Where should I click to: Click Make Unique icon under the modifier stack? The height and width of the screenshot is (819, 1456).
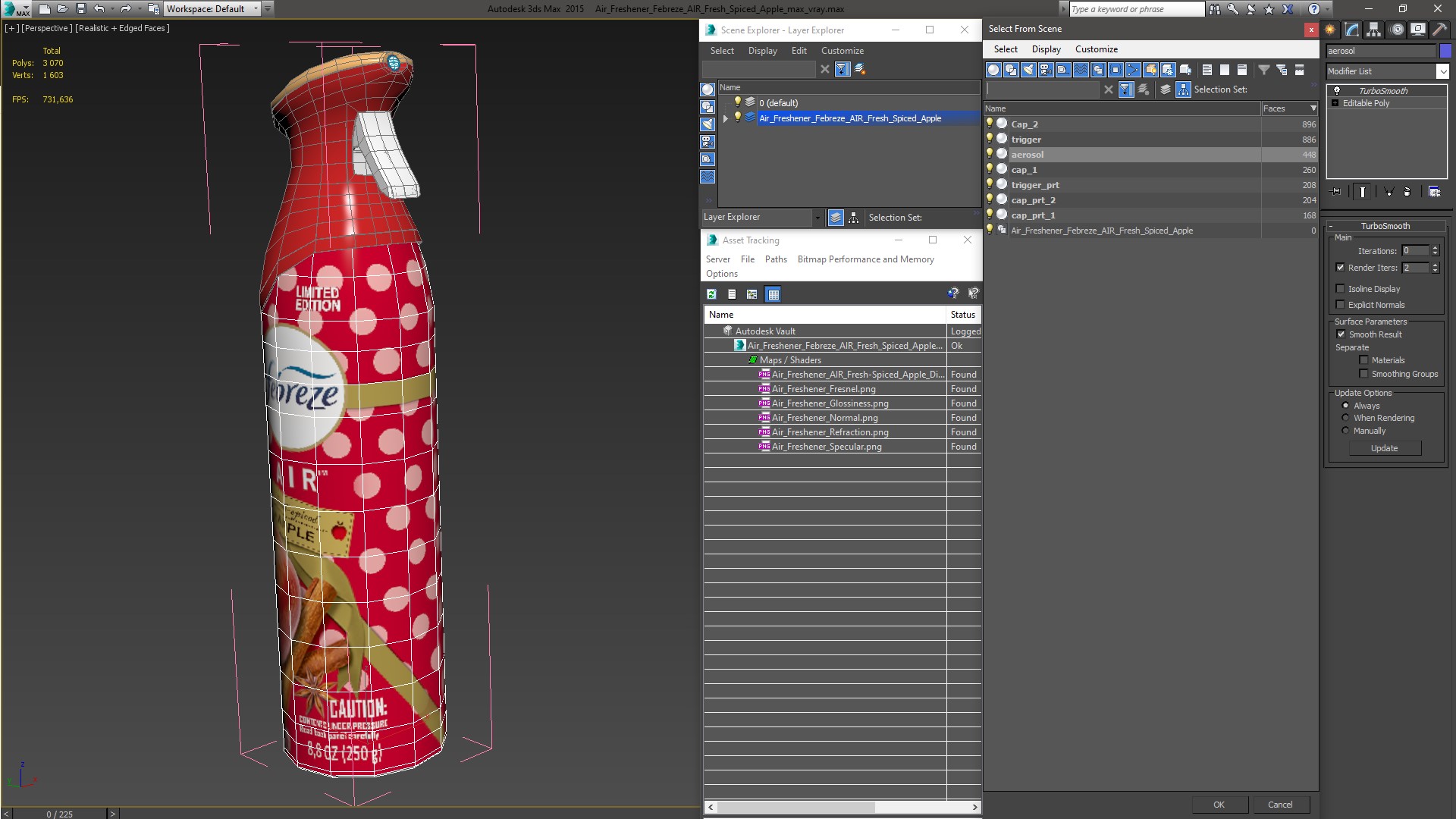point(1389,192)
